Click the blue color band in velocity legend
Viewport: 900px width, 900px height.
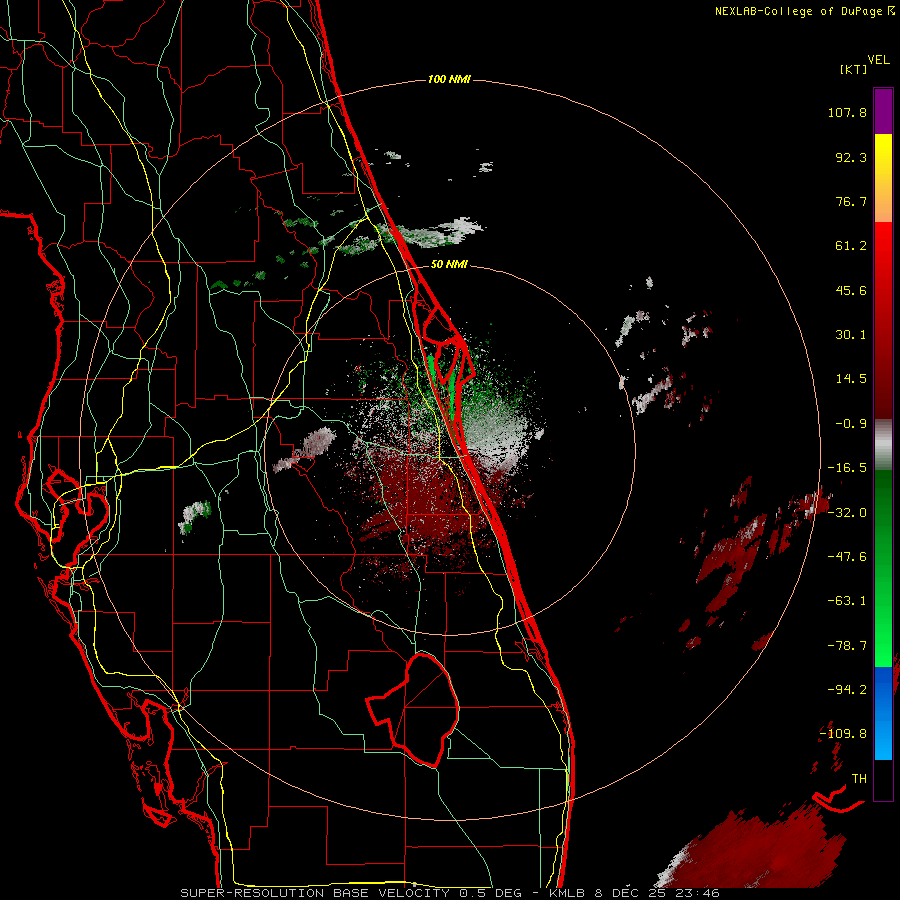(883, 713)
